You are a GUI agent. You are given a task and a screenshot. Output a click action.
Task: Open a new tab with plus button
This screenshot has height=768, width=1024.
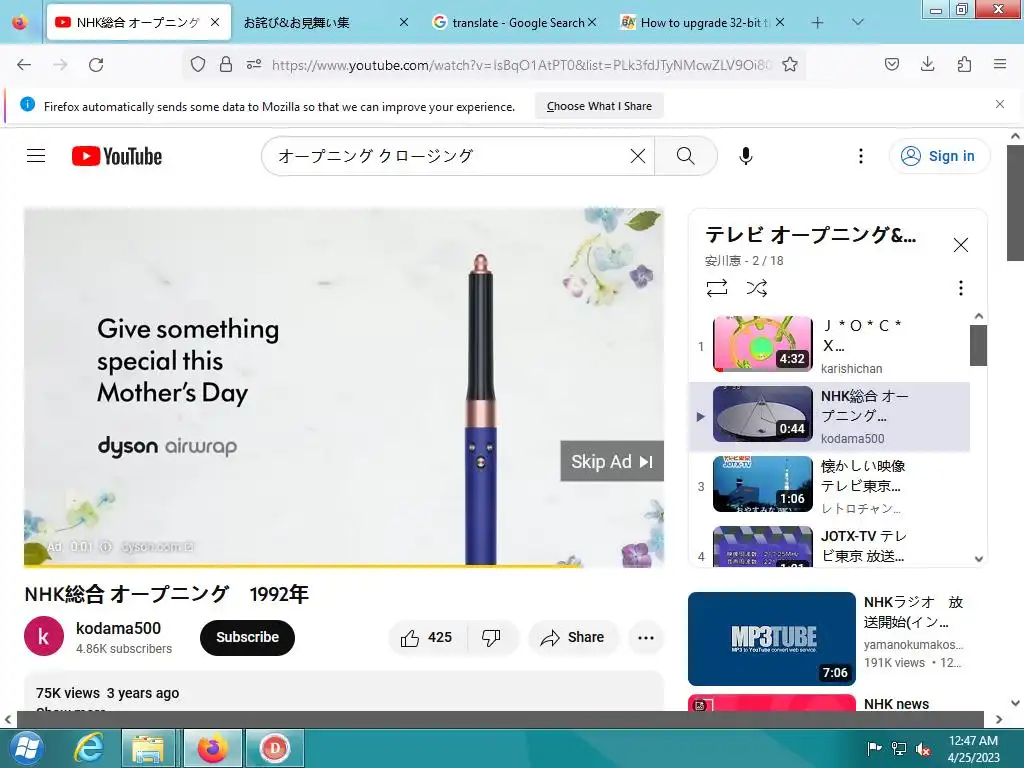click(x=817, y=22)
